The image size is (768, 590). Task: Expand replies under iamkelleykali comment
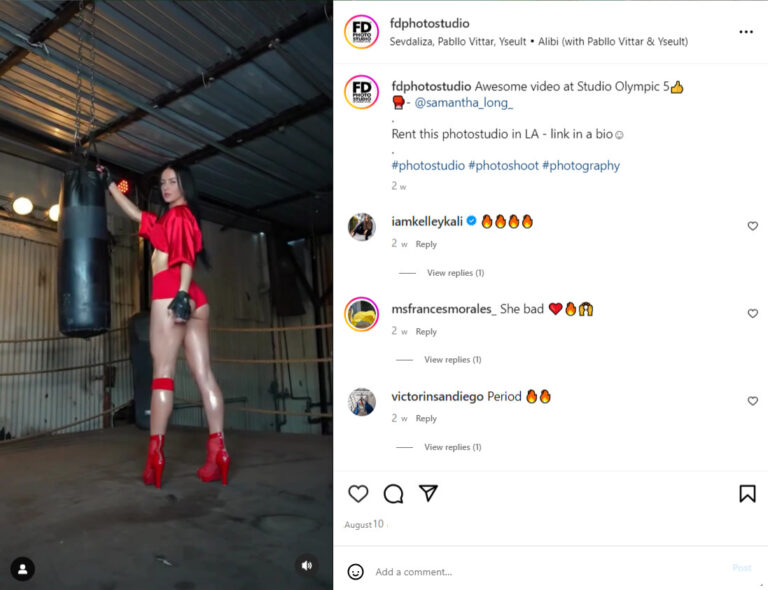[x=455, y=273]
